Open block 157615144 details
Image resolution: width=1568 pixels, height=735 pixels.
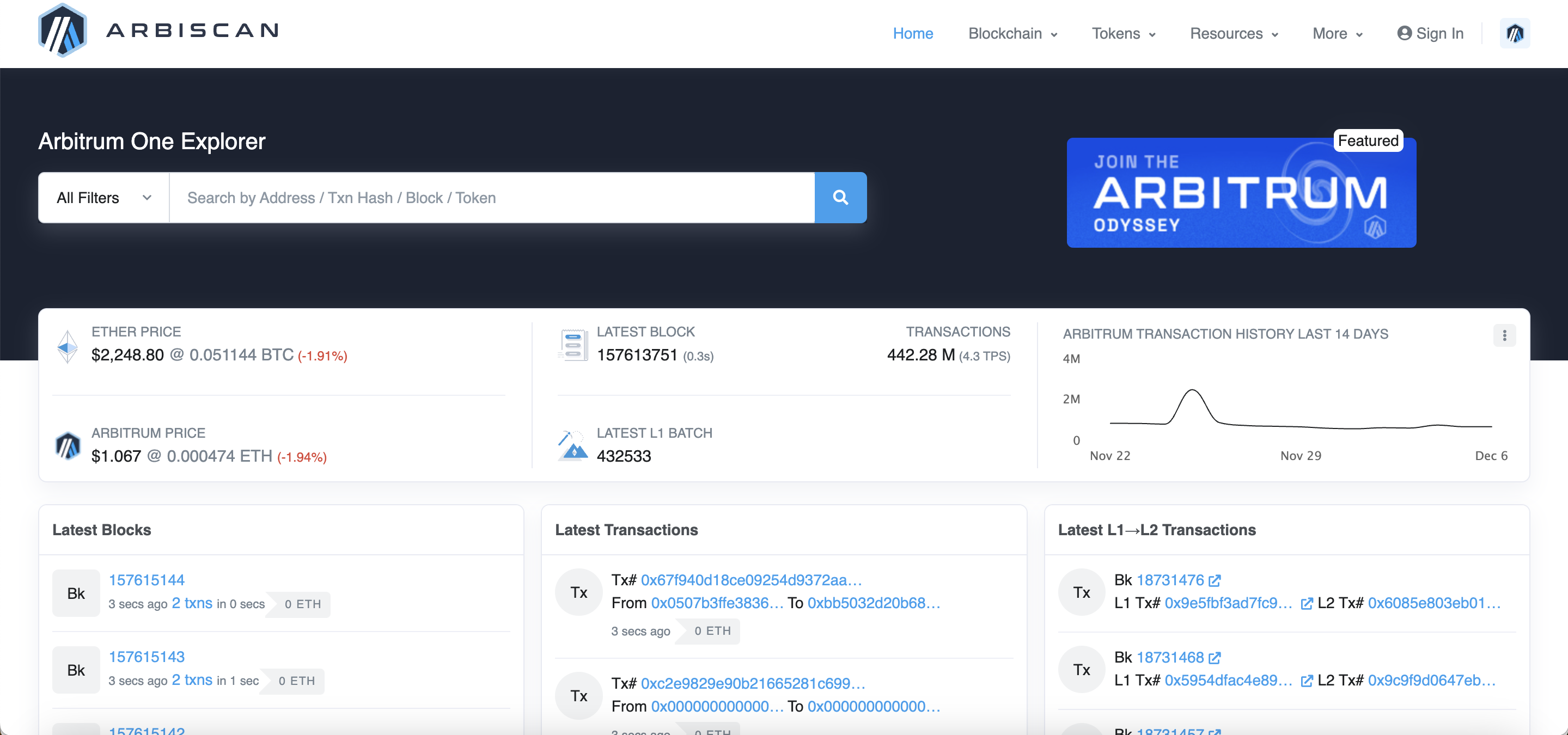147,580
